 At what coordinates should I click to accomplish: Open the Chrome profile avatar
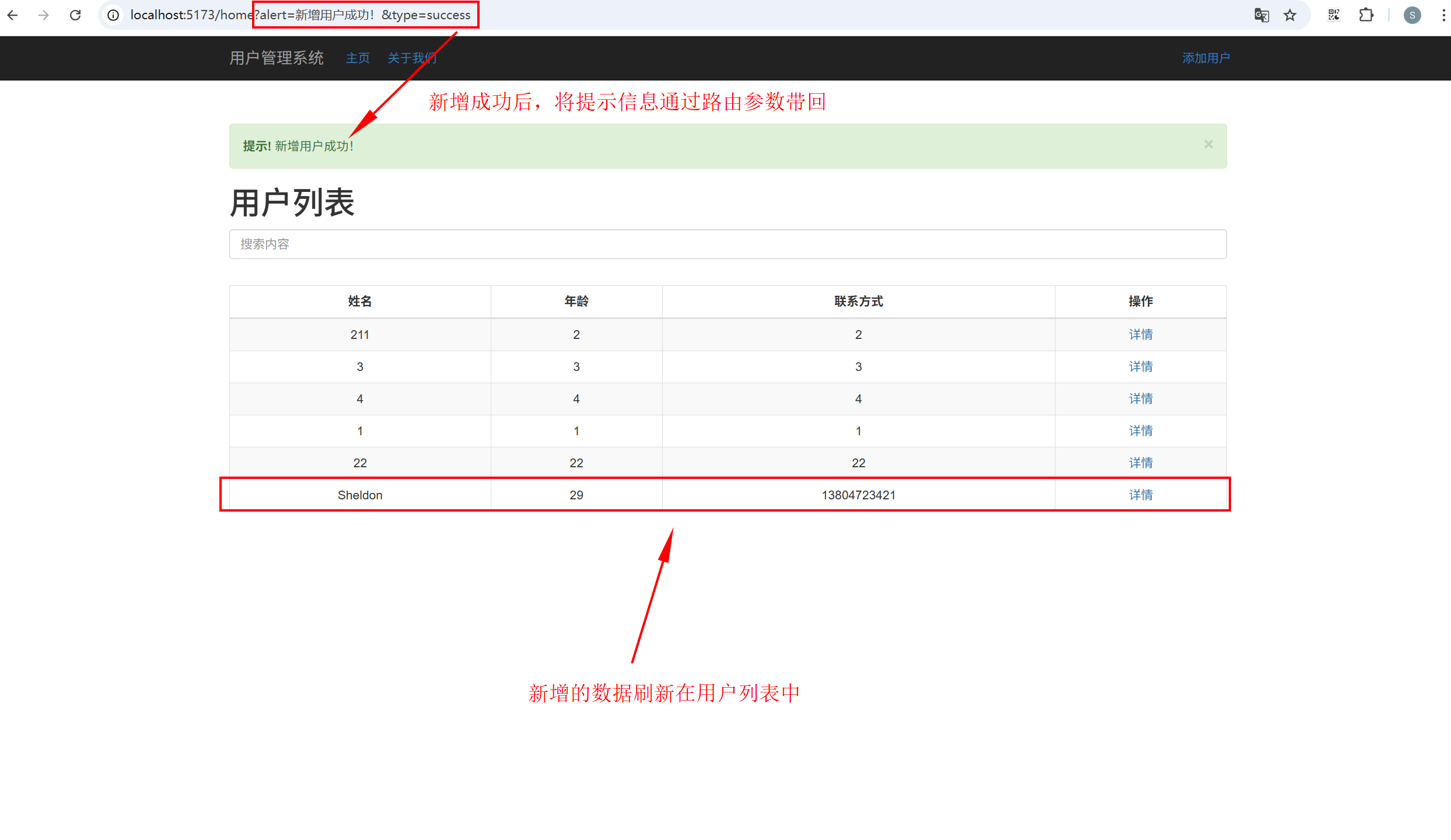point(1412,15)
